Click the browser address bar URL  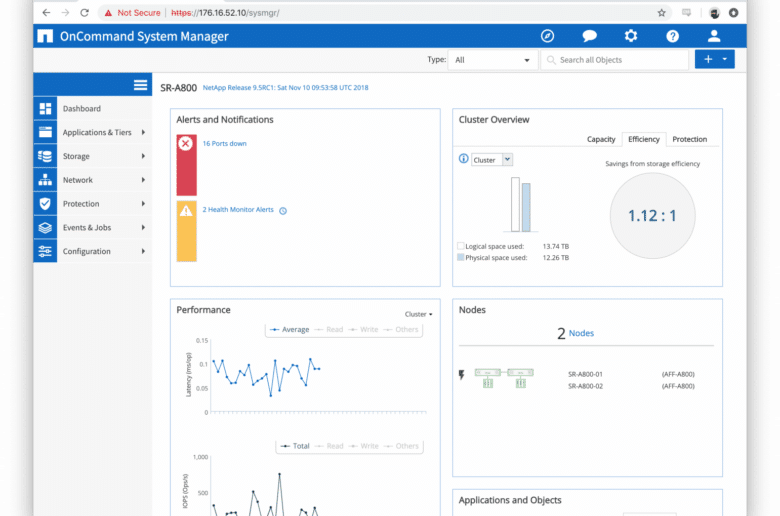click(225, 13)
